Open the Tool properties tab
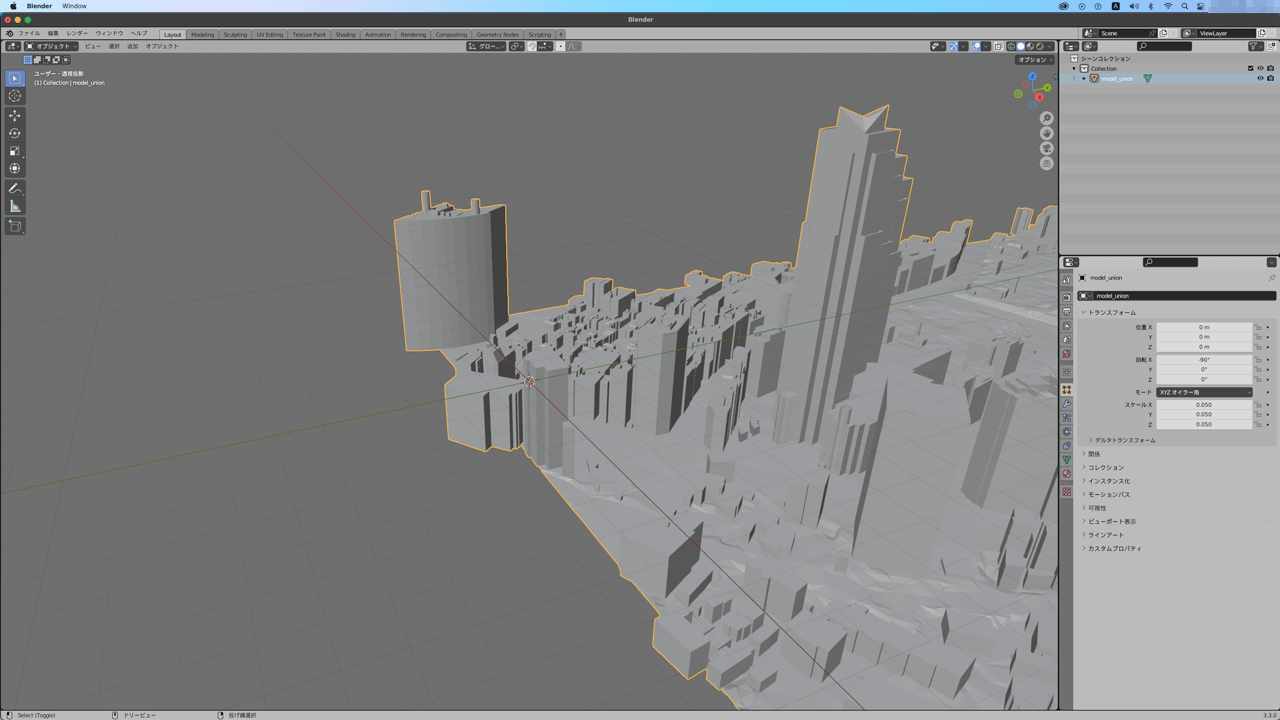This screenshot has height=720, width=1280. 1066,280
